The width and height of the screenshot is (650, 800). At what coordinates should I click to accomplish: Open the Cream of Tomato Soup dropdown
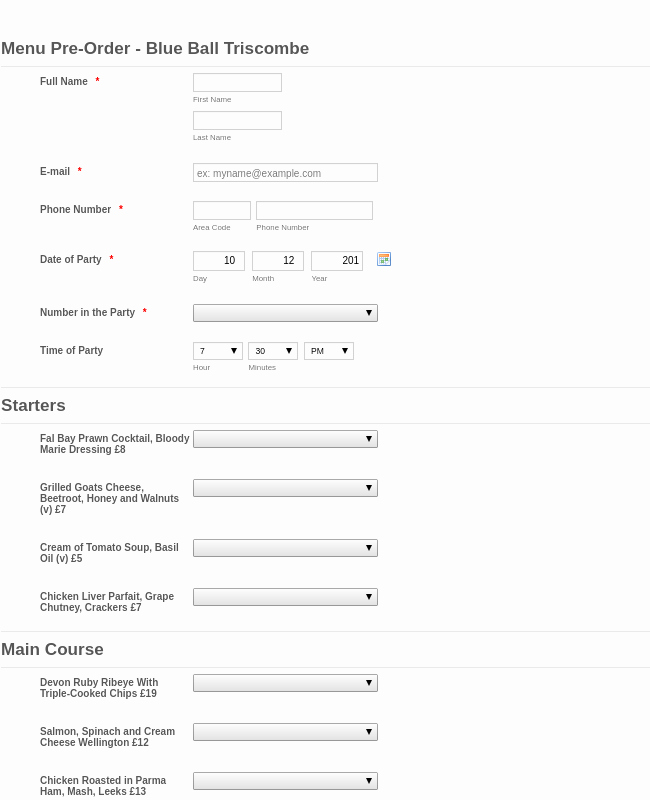coord(285,548)
